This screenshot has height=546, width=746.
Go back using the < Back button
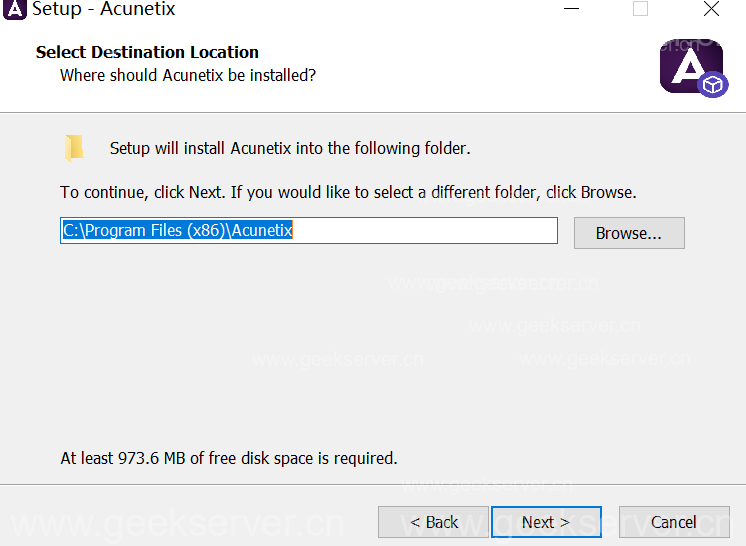pos(433,522)
